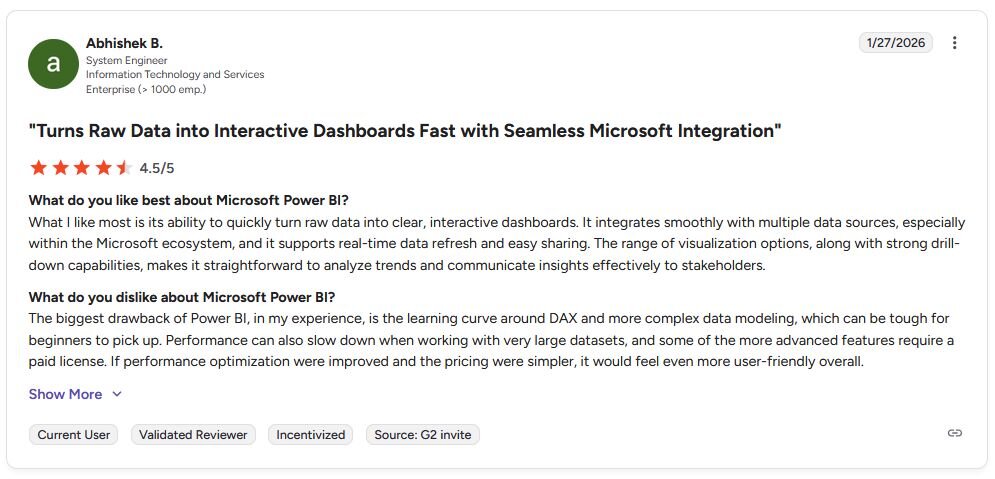Select the Validated Reviewer tag

(x=194, y=435)
